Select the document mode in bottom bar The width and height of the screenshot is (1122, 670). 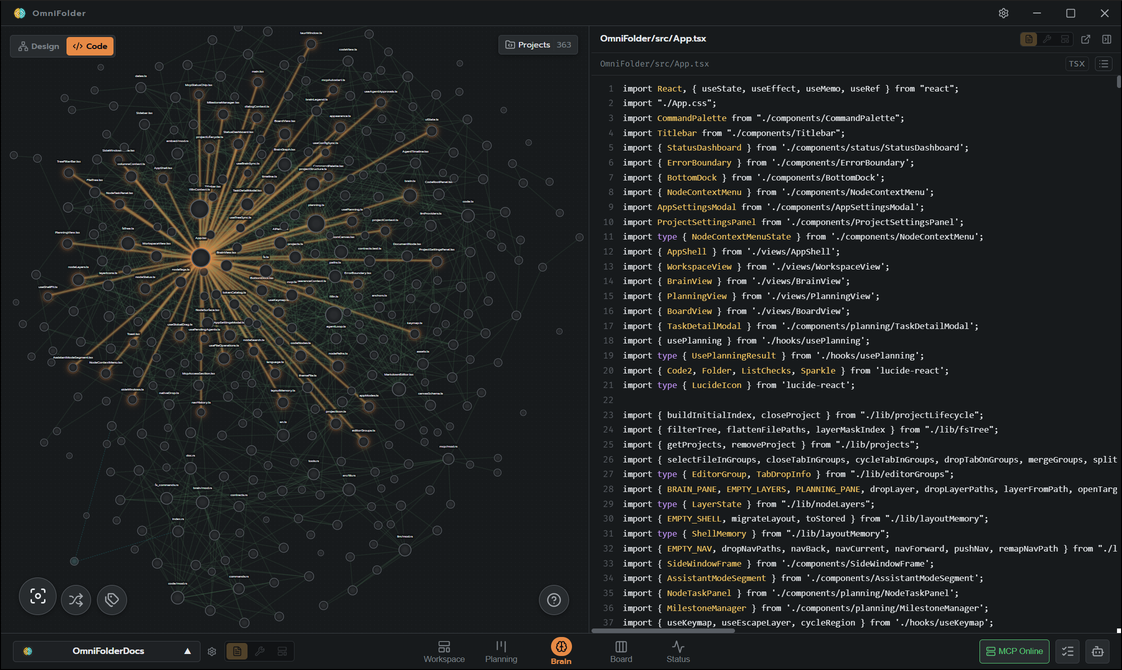click(x=237, y=651)
